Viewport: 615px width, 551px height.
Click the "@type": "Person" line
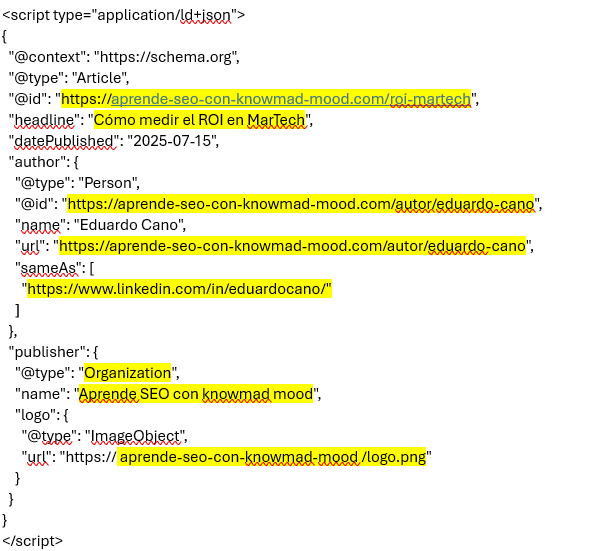[x=77, y=183]
